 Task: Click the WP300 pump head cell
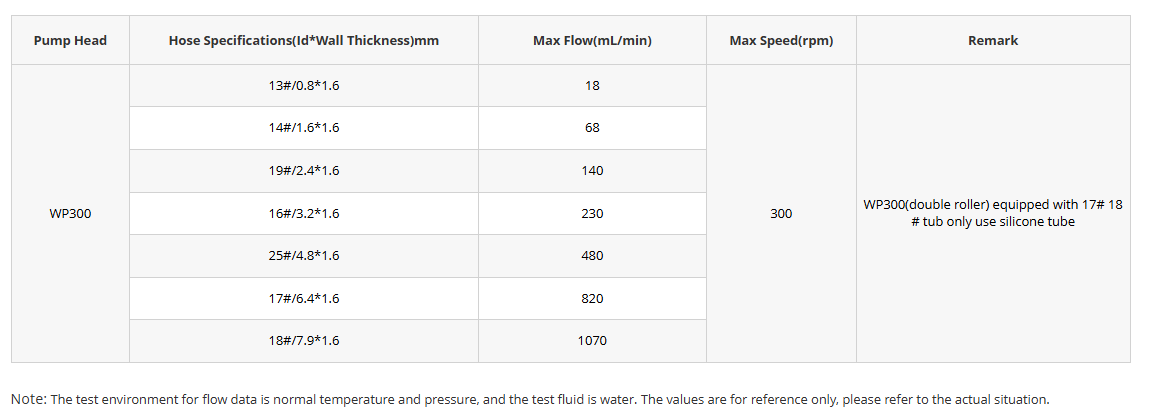point(70,213)
